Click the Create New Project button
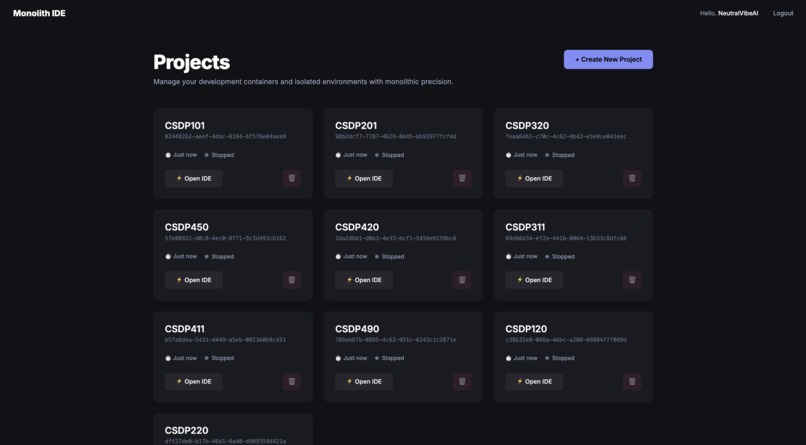This screenshot has width=806, height=445. pos(608,60)
